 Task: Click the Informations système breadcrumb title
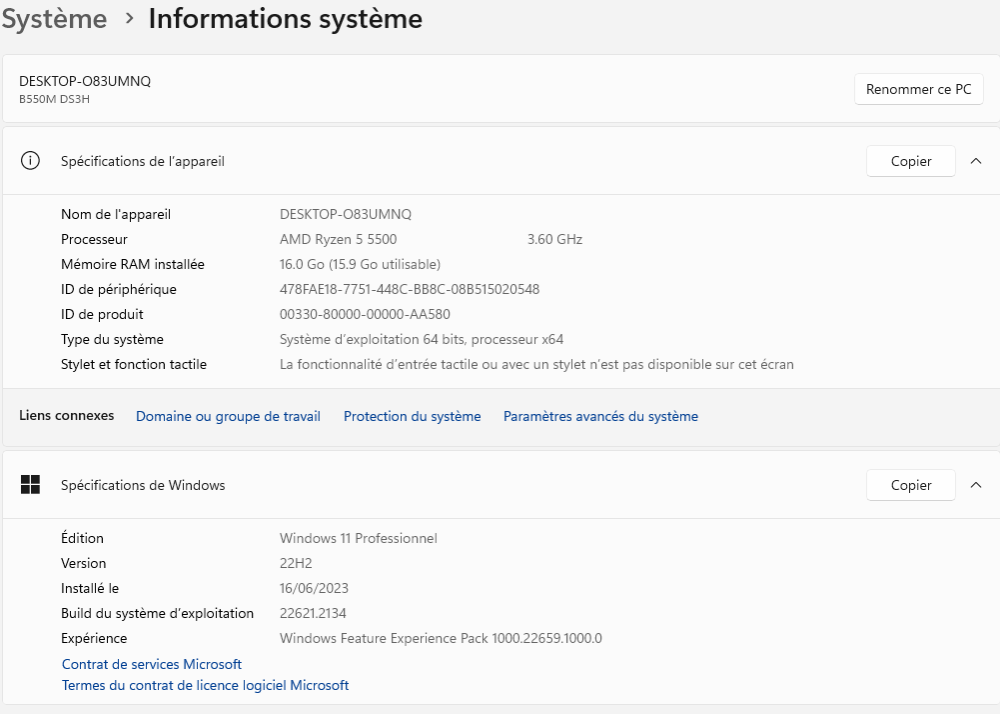point(285,18)
